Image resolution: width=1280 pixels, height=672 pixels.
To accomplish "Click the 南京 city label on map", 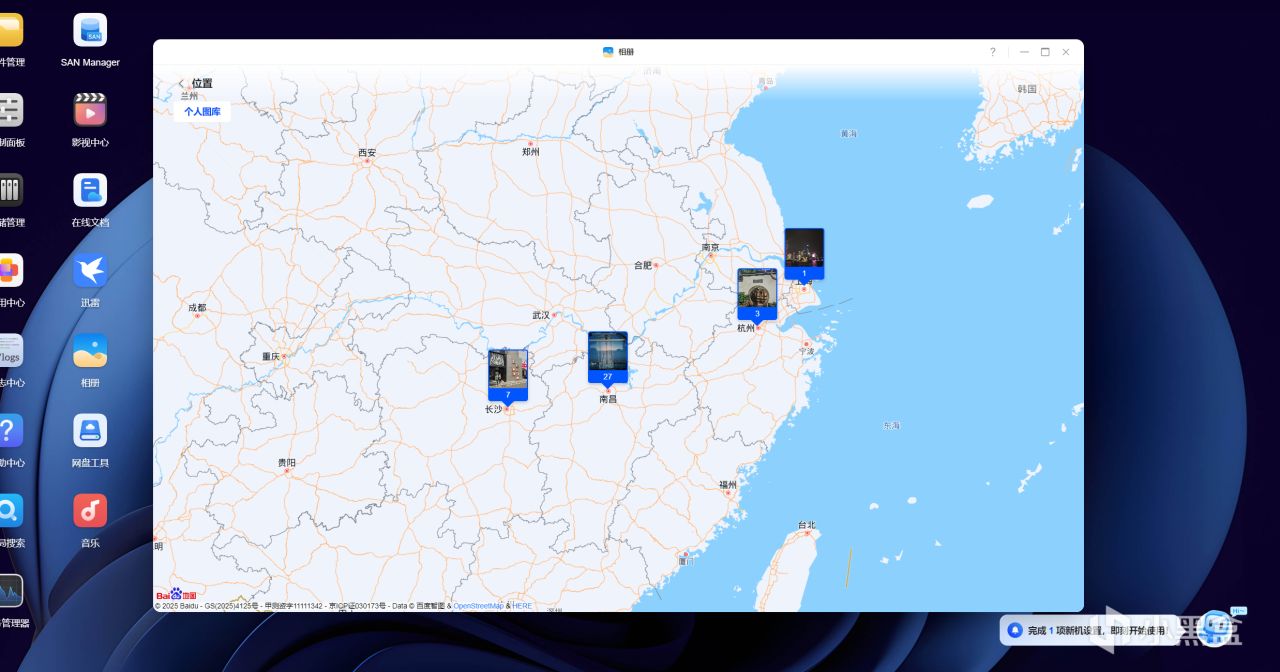I will point(710,247).
